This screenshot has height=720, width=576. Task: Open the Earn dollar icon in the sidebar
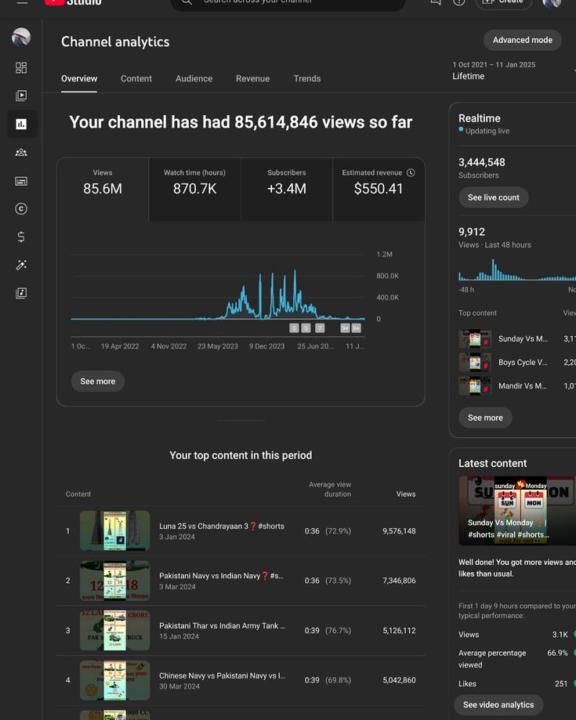(x=21, y=237)
